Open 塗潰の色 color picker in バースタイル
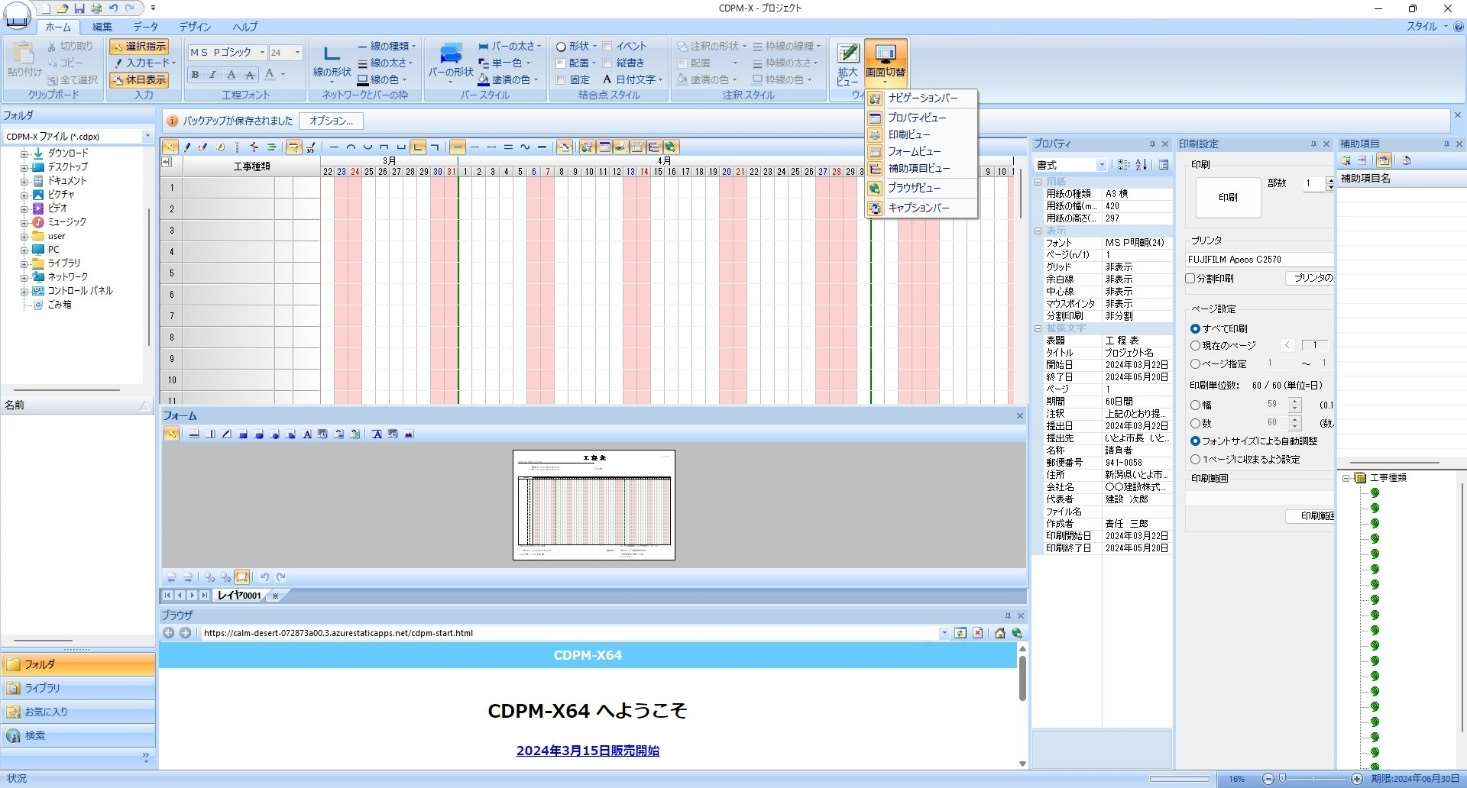1467x788 pixels. point(509,79)
